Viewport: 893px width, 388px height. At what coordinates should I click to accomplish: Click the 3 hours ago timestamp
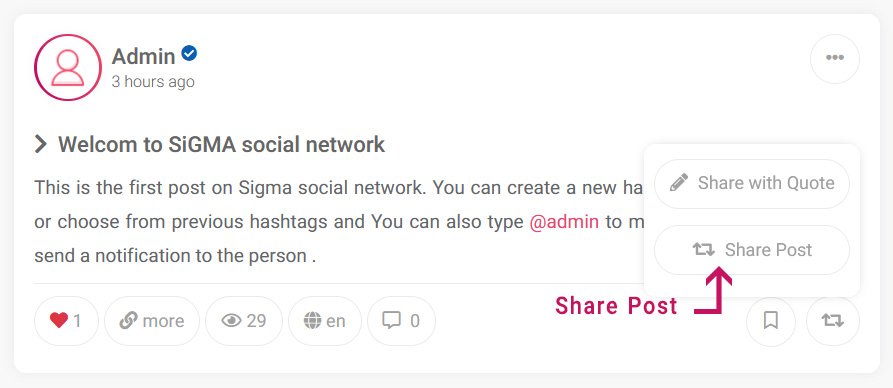tap(153, 81)
